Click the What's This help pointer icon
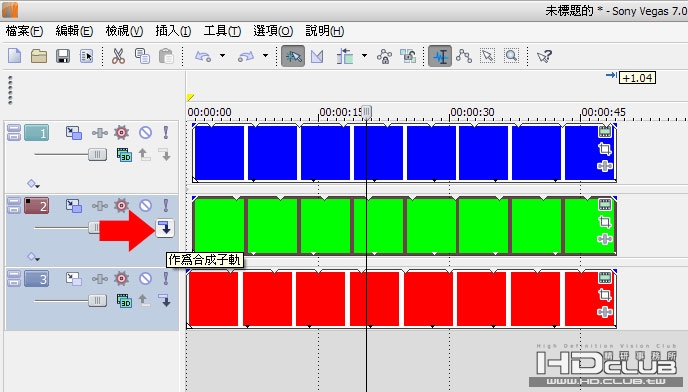688x392 pixels. (x=544, y=56)
